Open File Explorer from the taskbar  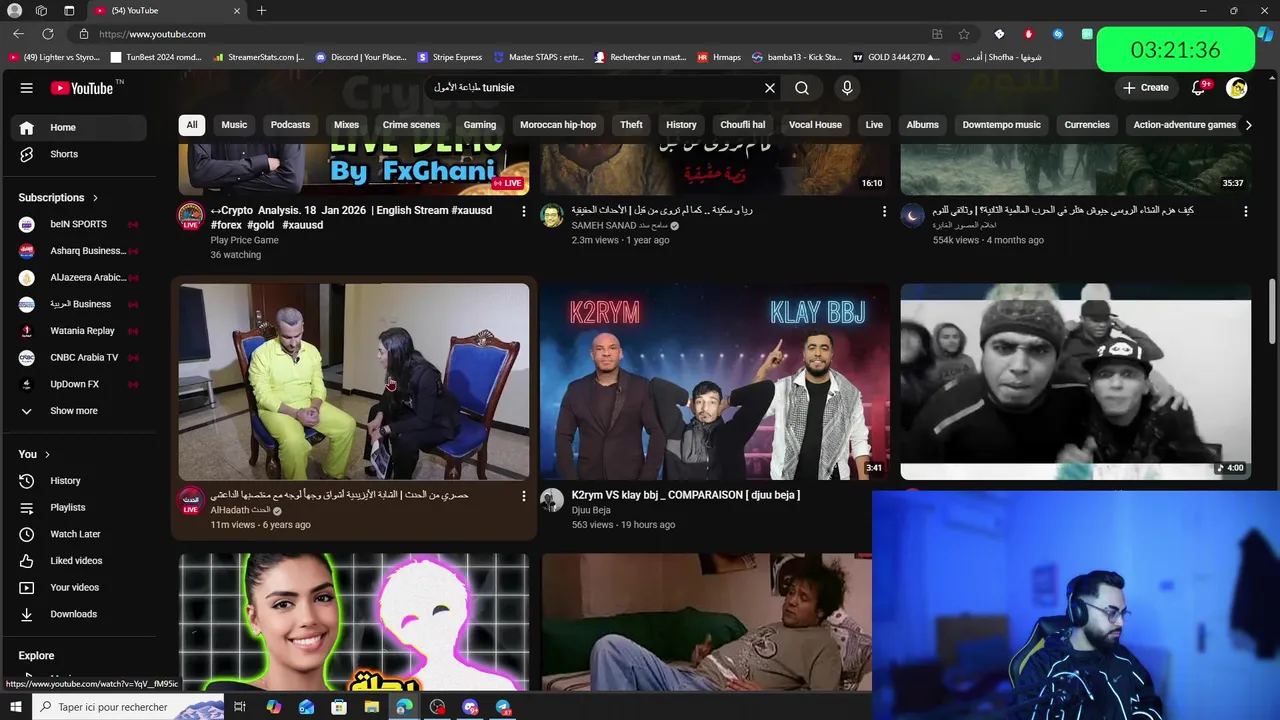click(372, 707)
